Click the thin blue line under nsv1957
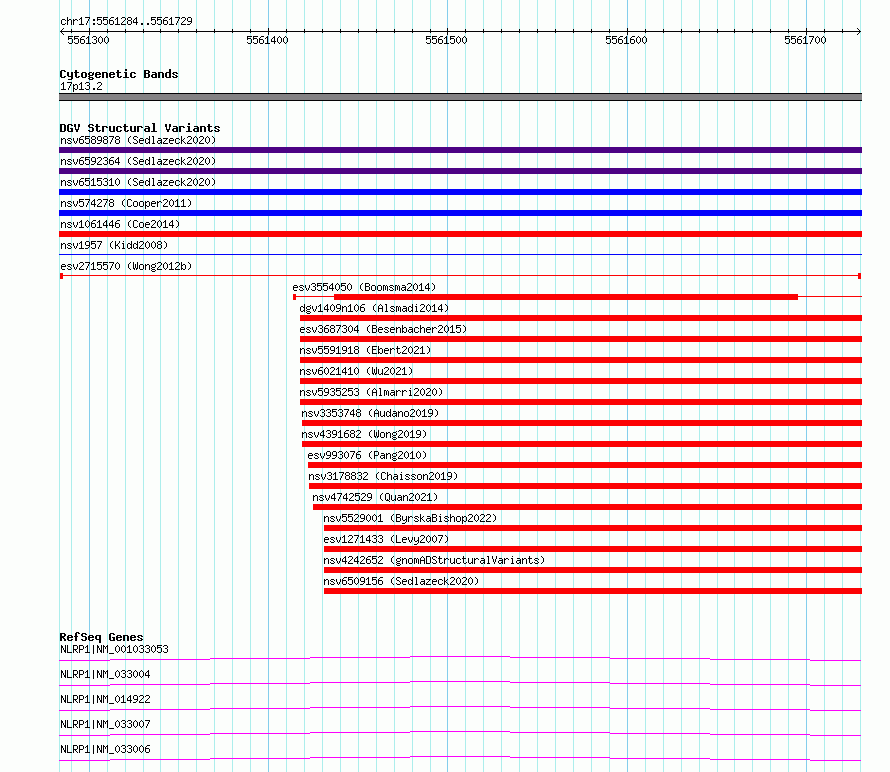The width and height of the screenshot is (890, 772). [x=460, y=254]
